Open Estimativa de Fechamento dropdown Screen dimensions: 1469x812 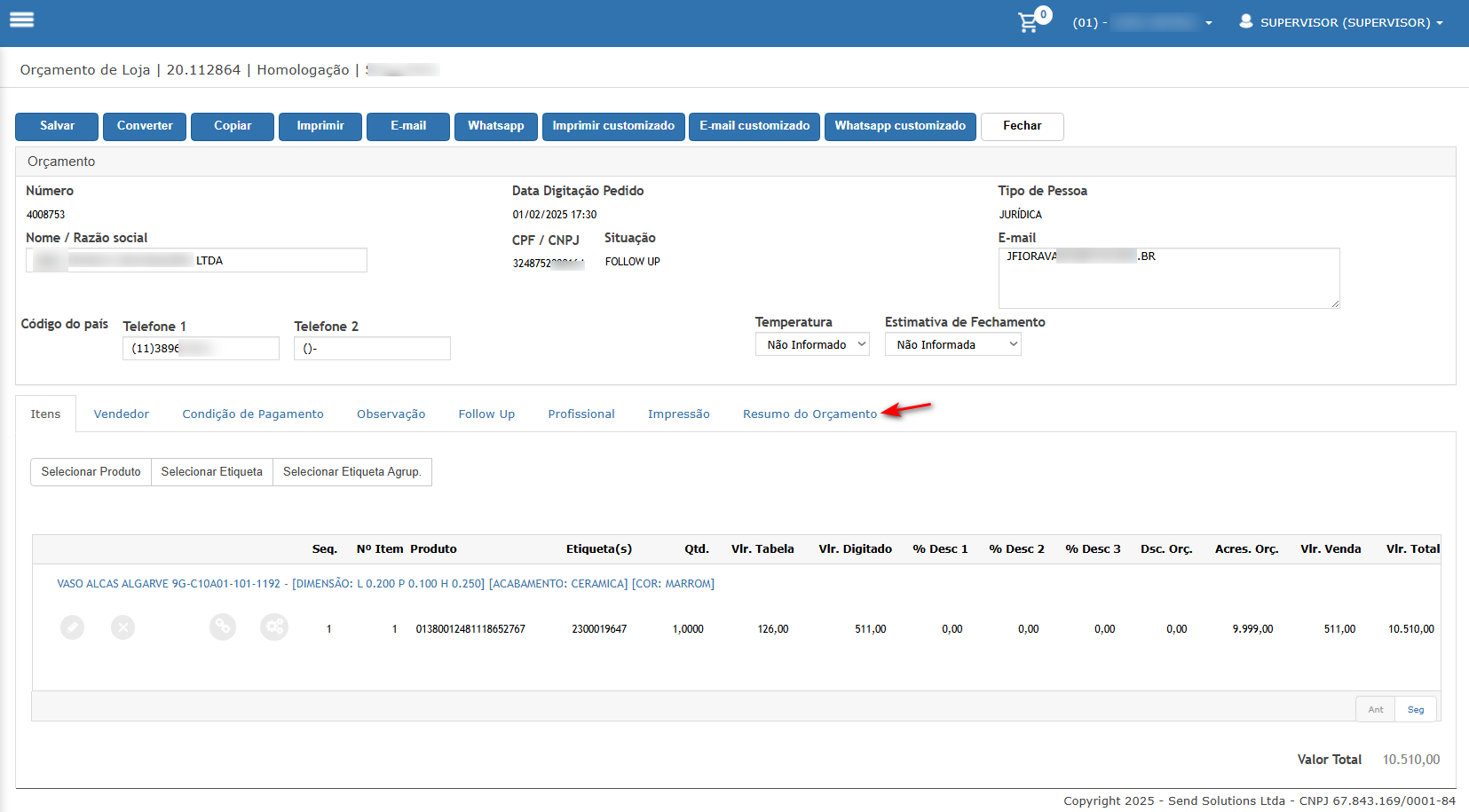953,344
